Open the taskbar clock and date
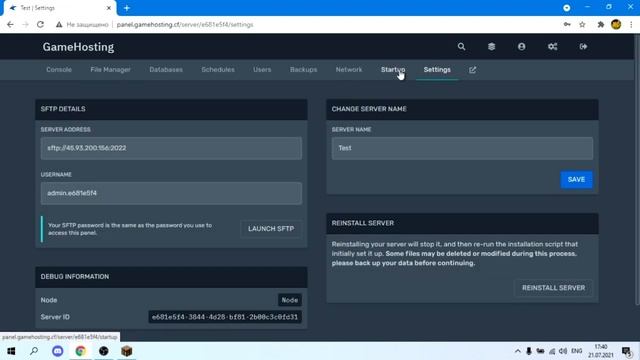Image resolution: width=640 pixels, height=360 pixels. [x=601, y=351]
